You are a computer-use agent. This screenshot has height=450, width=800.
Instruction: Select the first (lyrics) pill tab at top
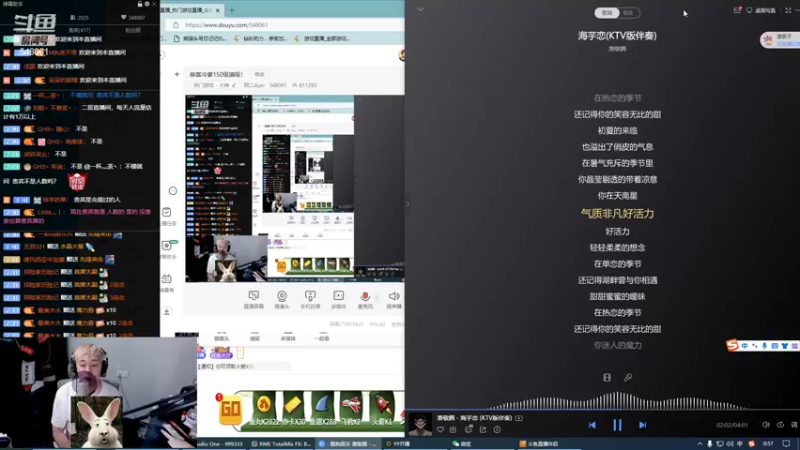[607, 13]
